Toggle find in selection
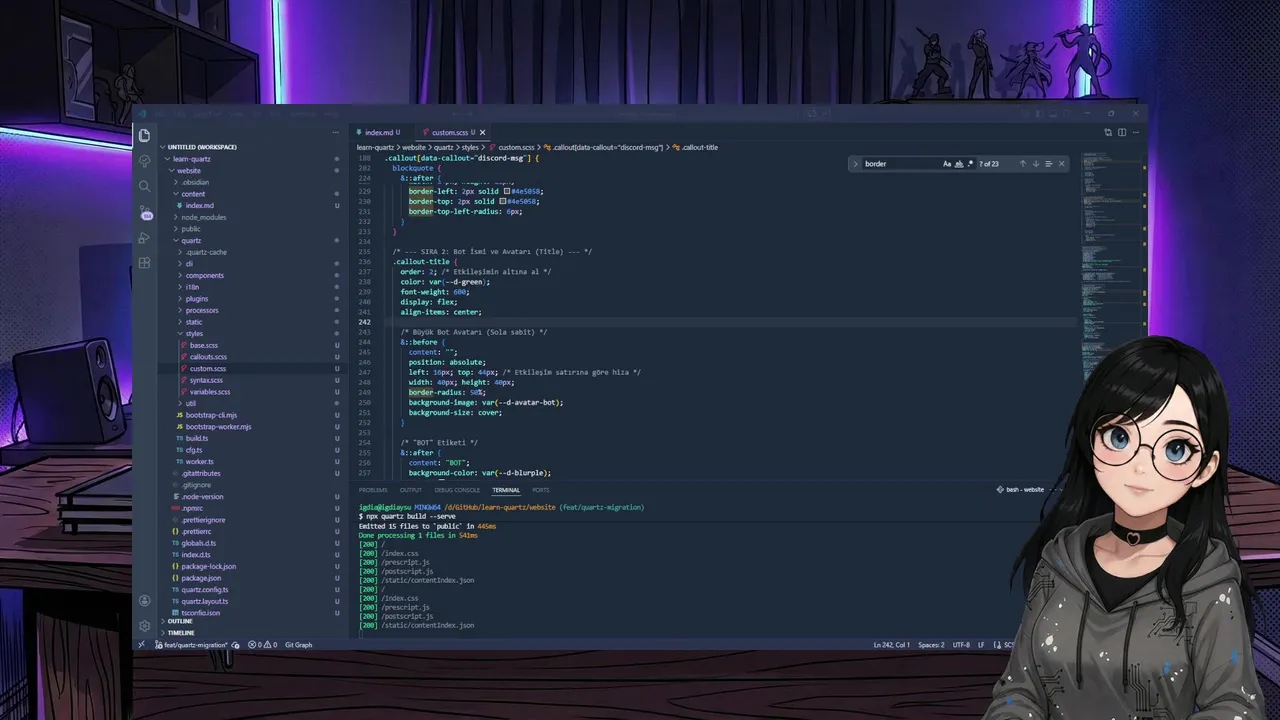Screen dimensions: 1280x720 [1048, 164]
